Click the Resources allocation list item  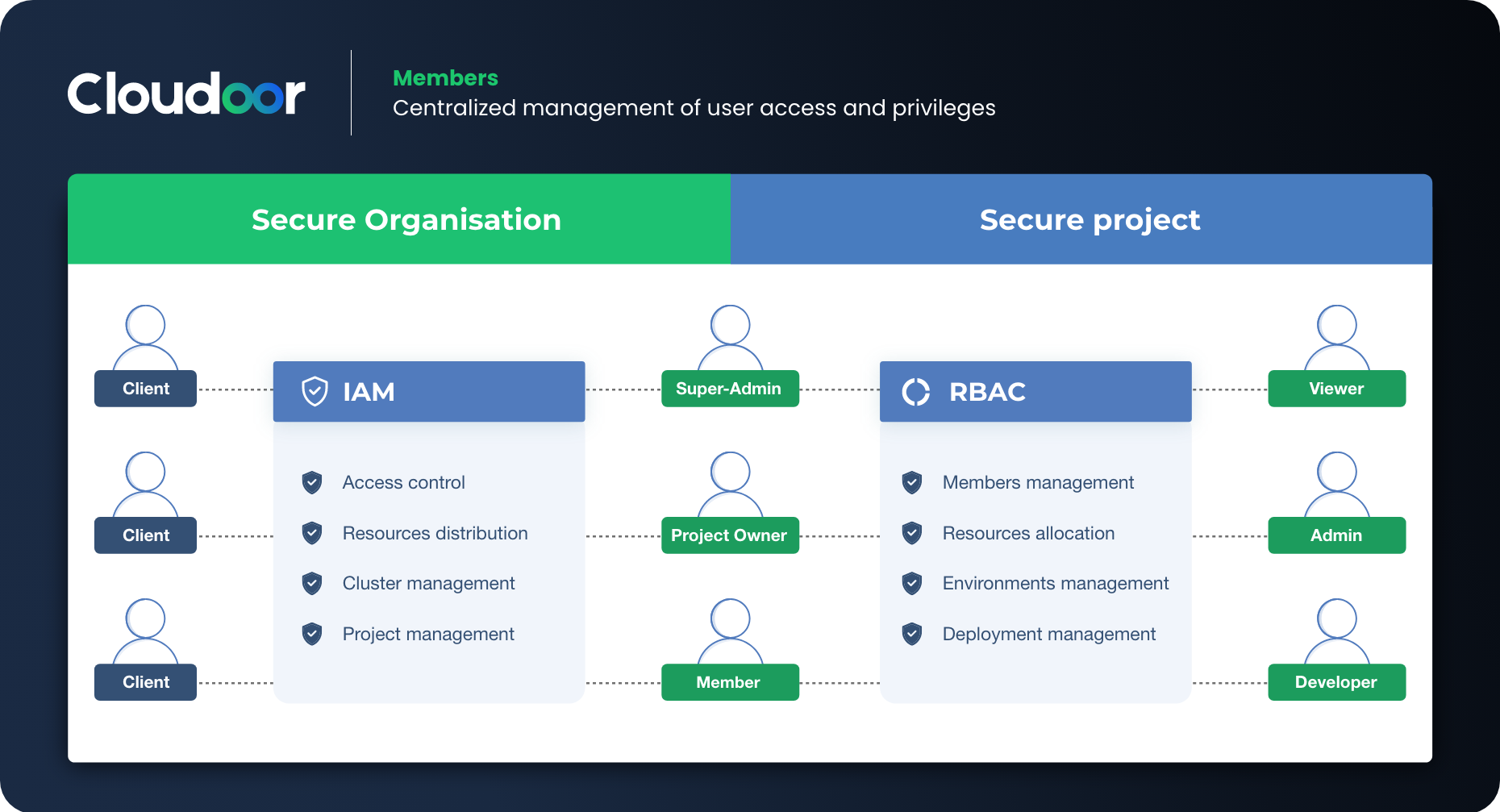[x=1009, y=533]
